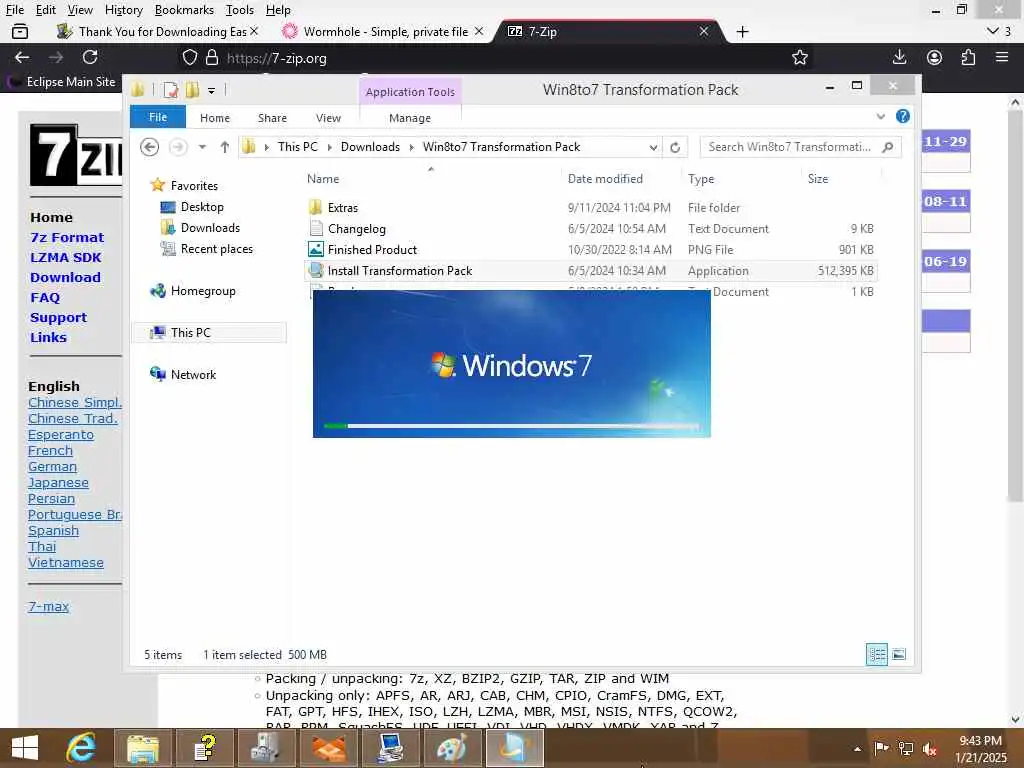Launch Internet Explorer from taskbar
Viewport: 1024px width, 768px height.
[x=81, y=748]
